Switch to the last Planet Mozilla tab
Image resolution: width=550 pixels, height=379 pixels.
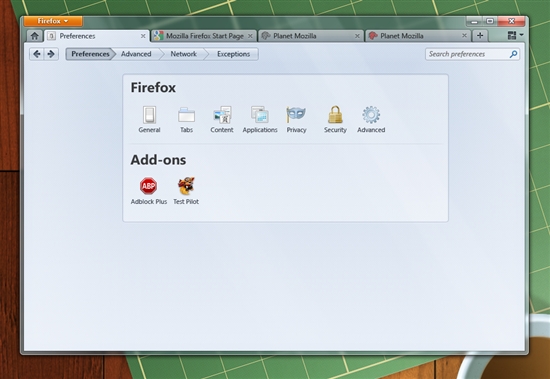point(418,36)
